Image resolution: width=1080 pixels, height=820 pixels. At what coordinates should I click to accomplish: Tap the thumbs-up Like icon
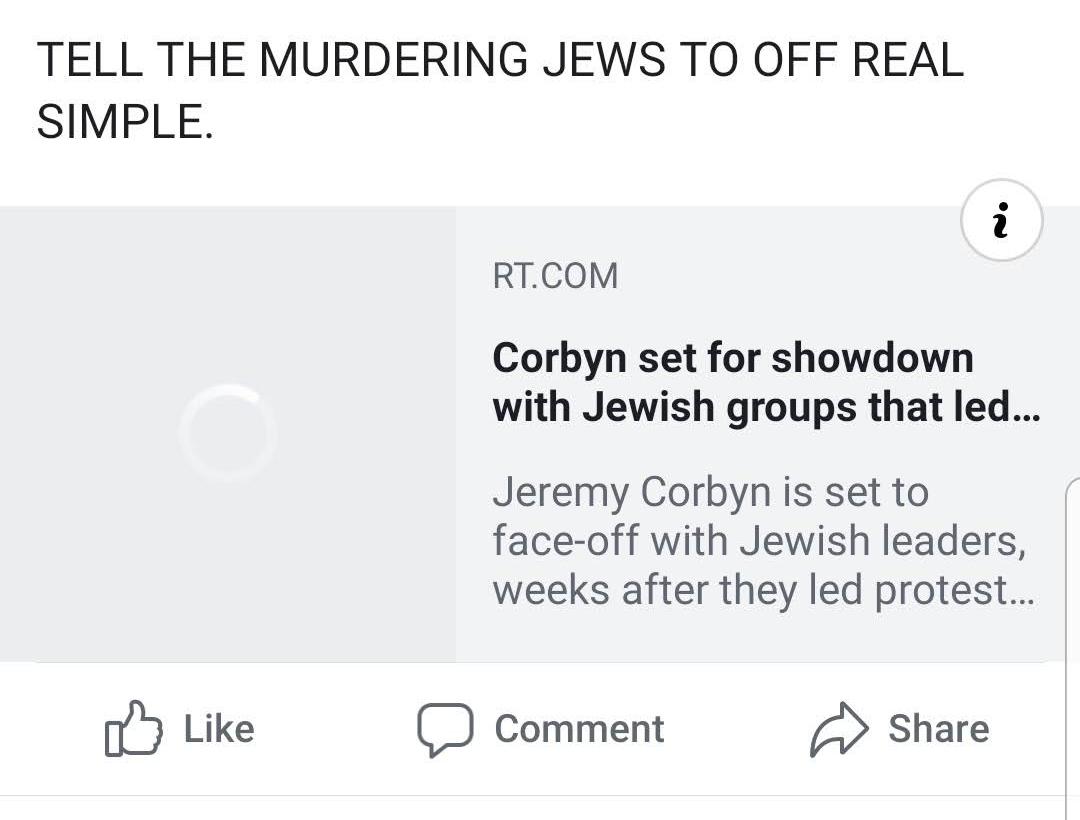pos(133,728)
